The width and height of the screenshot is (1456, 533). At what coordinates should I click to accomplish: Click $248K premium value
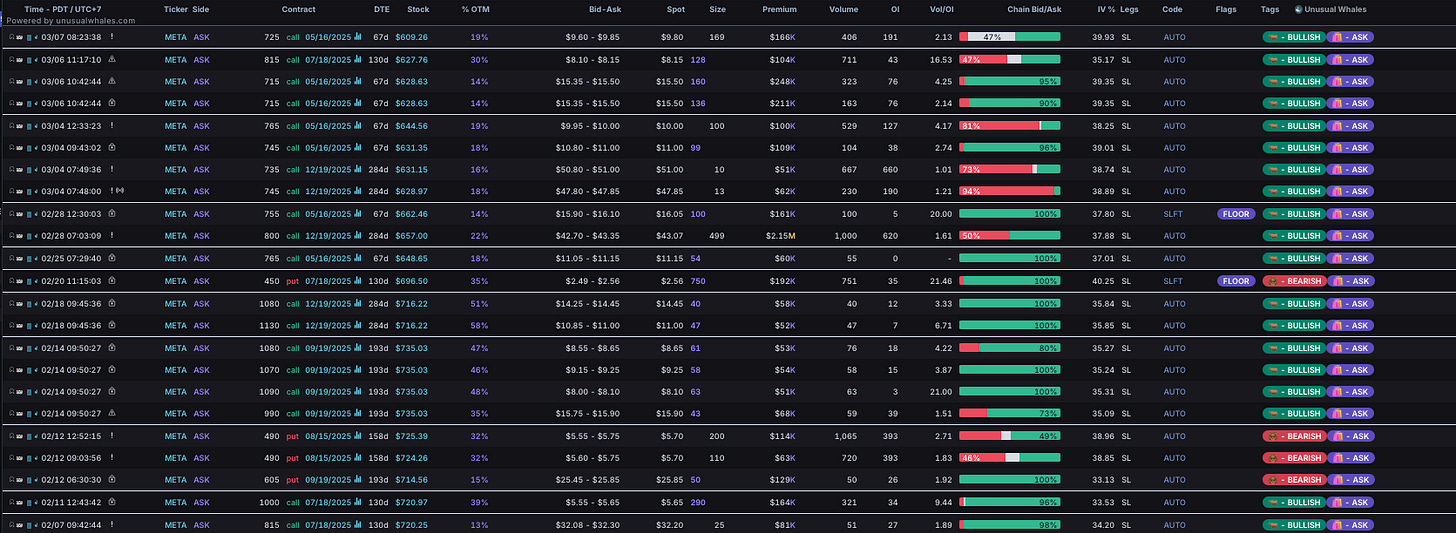coord(783,81)
